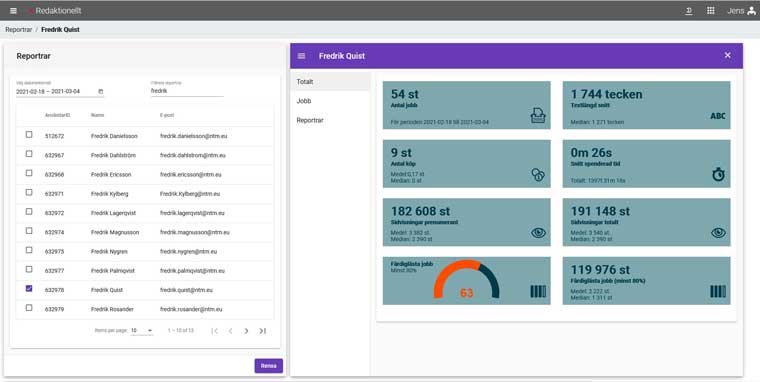
Task: Click ID 632979 in the table
Action: (54, 309)
